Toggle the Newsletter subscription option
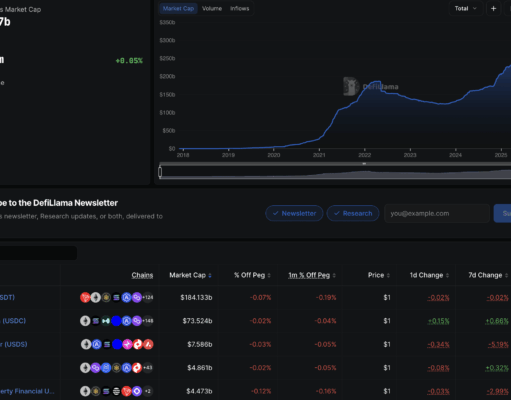Screen dimensions: 511x400 point(294,213)
